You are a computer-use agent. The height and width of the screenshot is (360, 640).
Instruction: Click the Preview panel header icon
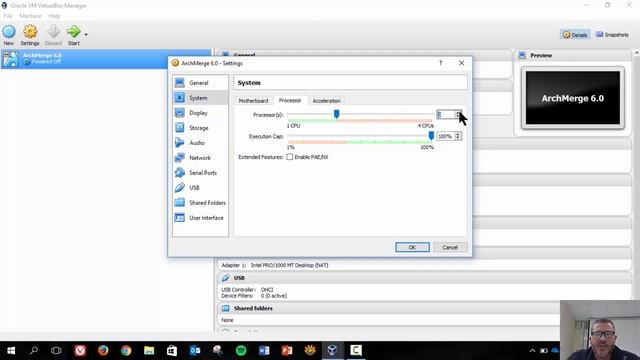tap(522, 55)
